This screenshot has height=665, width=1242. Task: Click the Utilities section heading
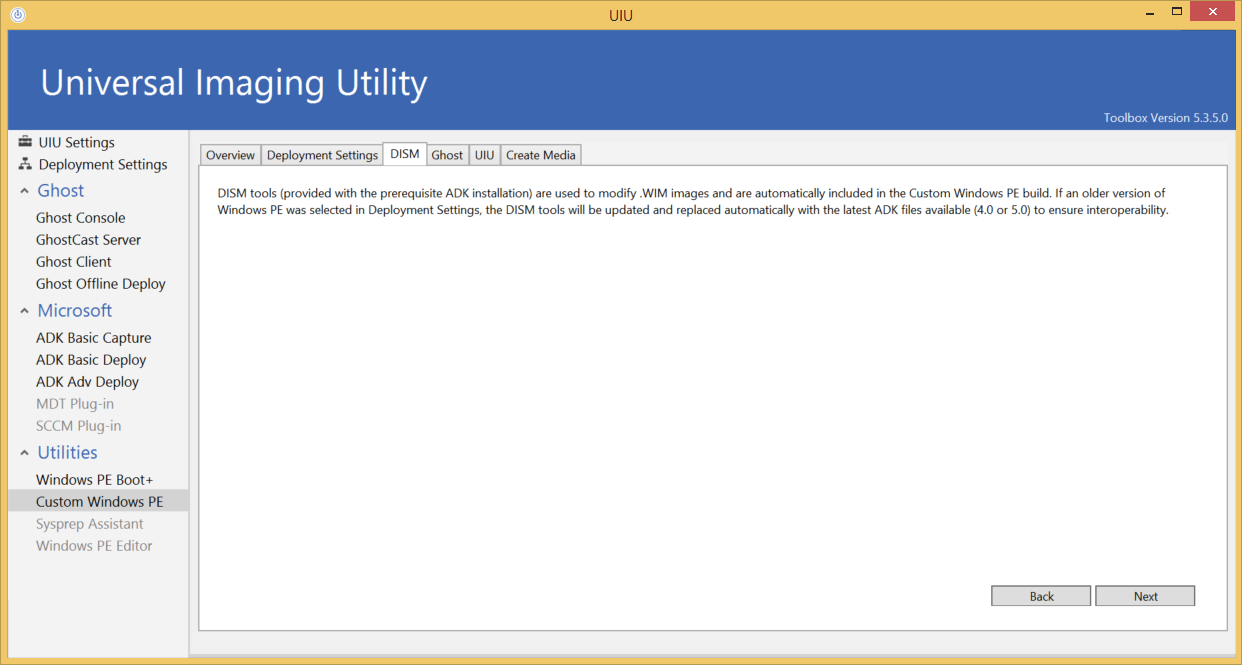(68, 453)
